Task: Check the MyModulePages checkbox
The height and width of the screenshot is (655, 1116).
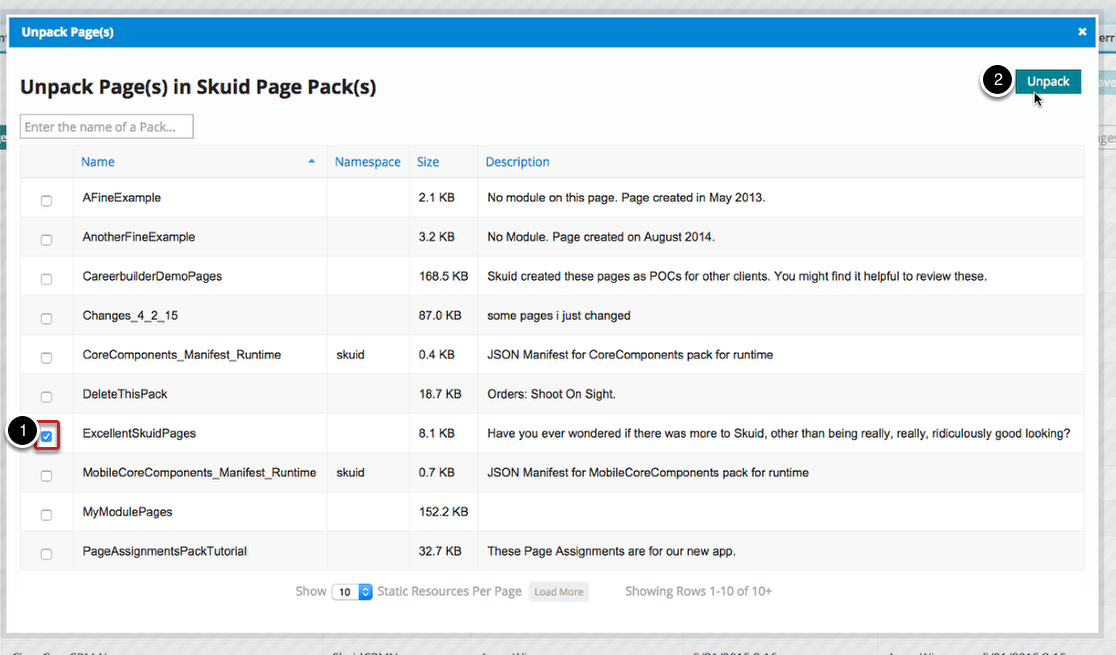Action: click(46, 515)
